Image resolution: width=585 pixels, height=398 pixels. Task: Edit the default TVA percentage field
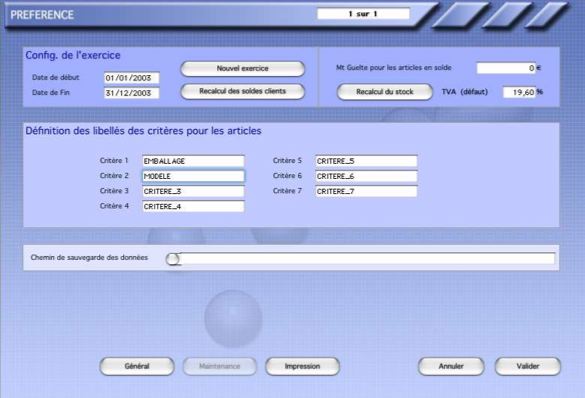519,92
